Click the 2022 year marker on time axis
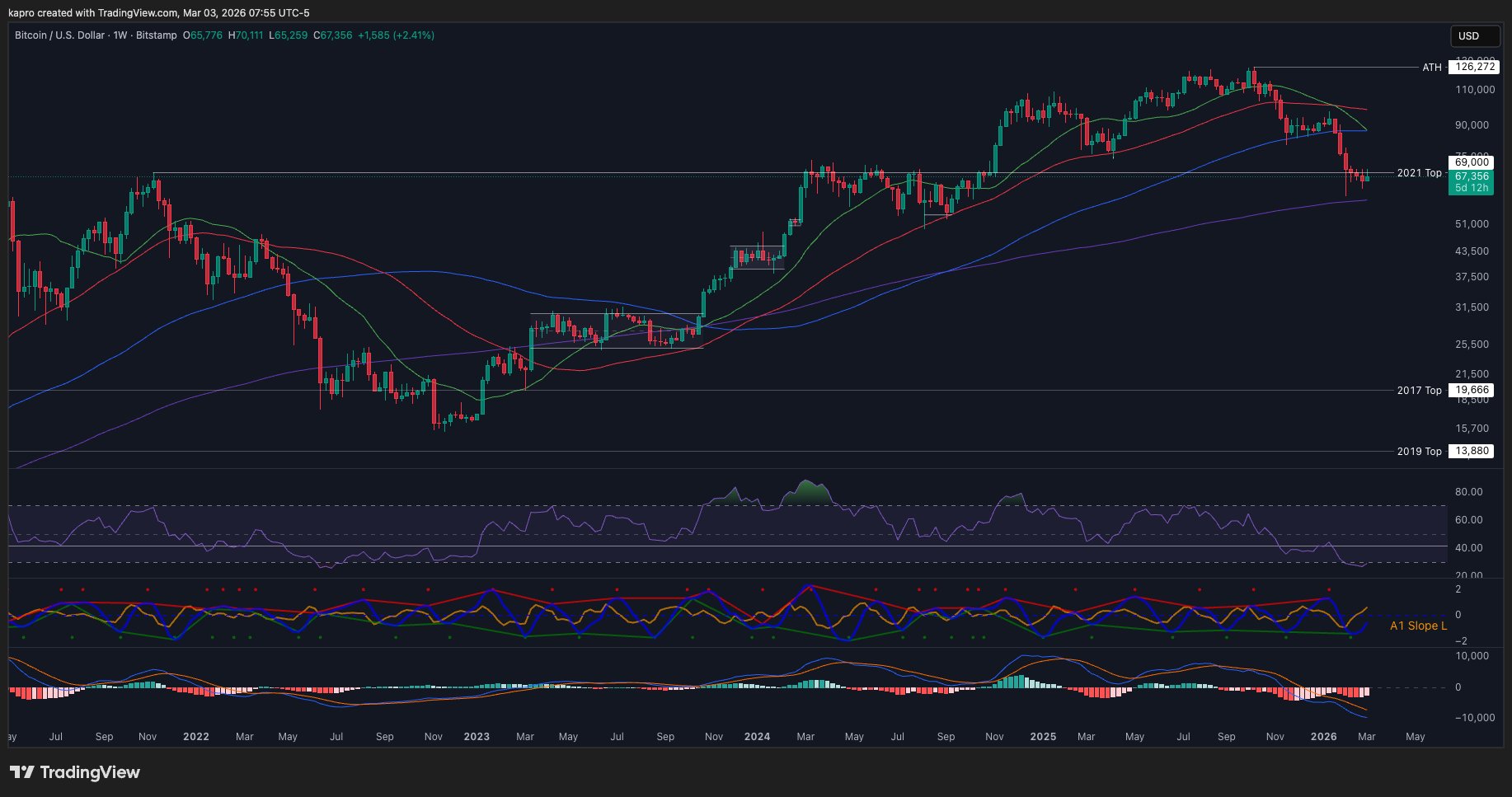1512x797 pixels. click(195, 737)
